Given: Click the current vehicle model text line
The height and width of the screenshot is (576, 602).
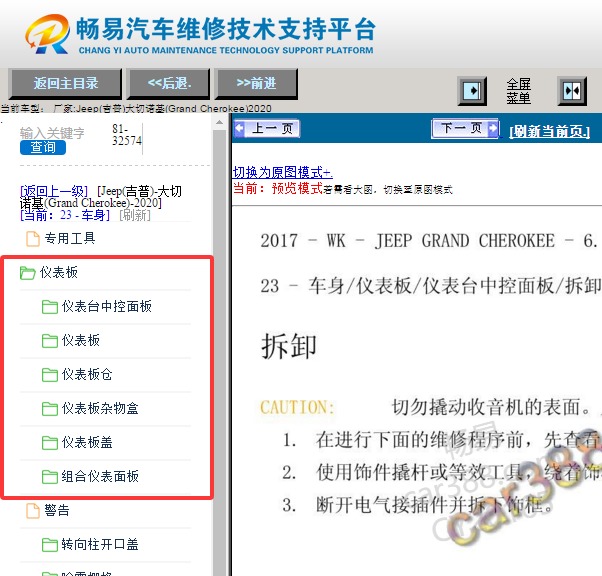Looking at the screenshot, I should [x=136, y=109].
